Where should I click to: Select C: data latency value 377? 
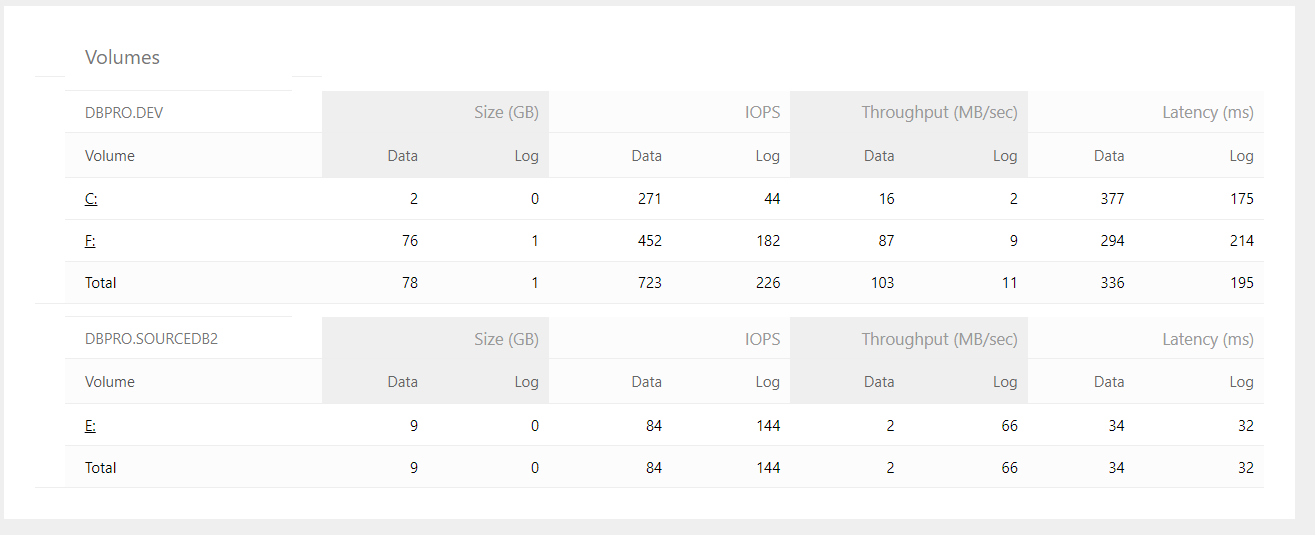1111,199
